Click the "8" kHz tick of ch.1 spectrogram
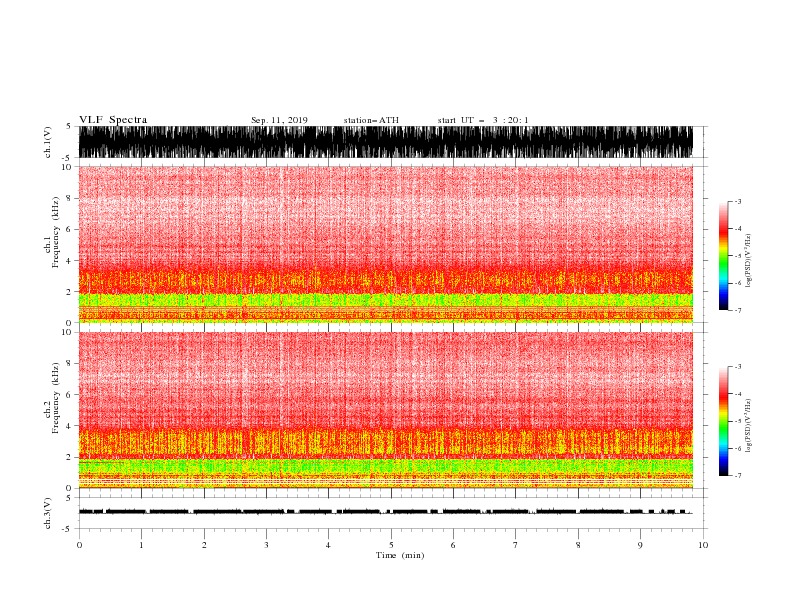 click(x=70, y=198)
